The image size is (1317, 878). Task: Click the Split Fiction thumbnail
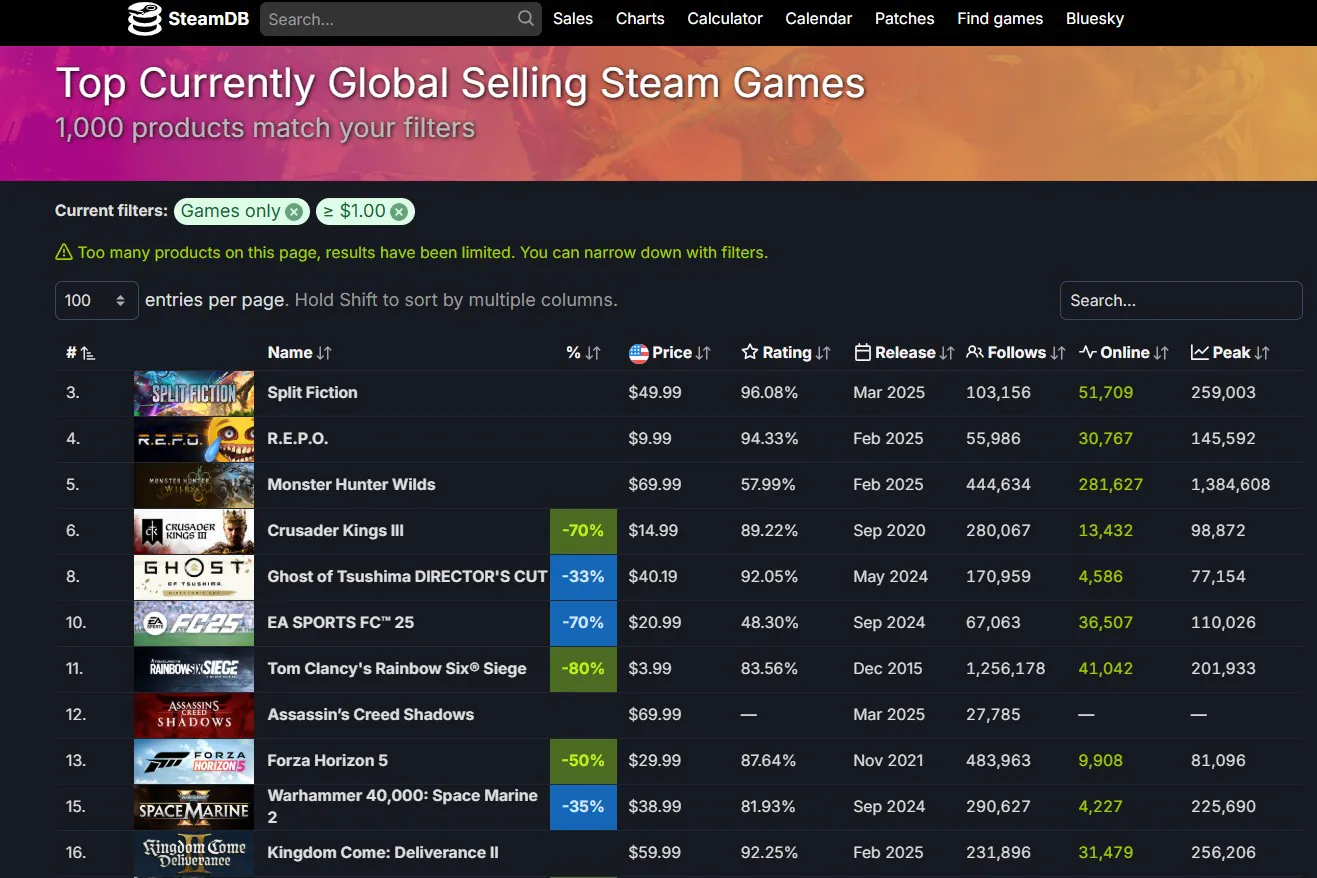tap(194, 393)
